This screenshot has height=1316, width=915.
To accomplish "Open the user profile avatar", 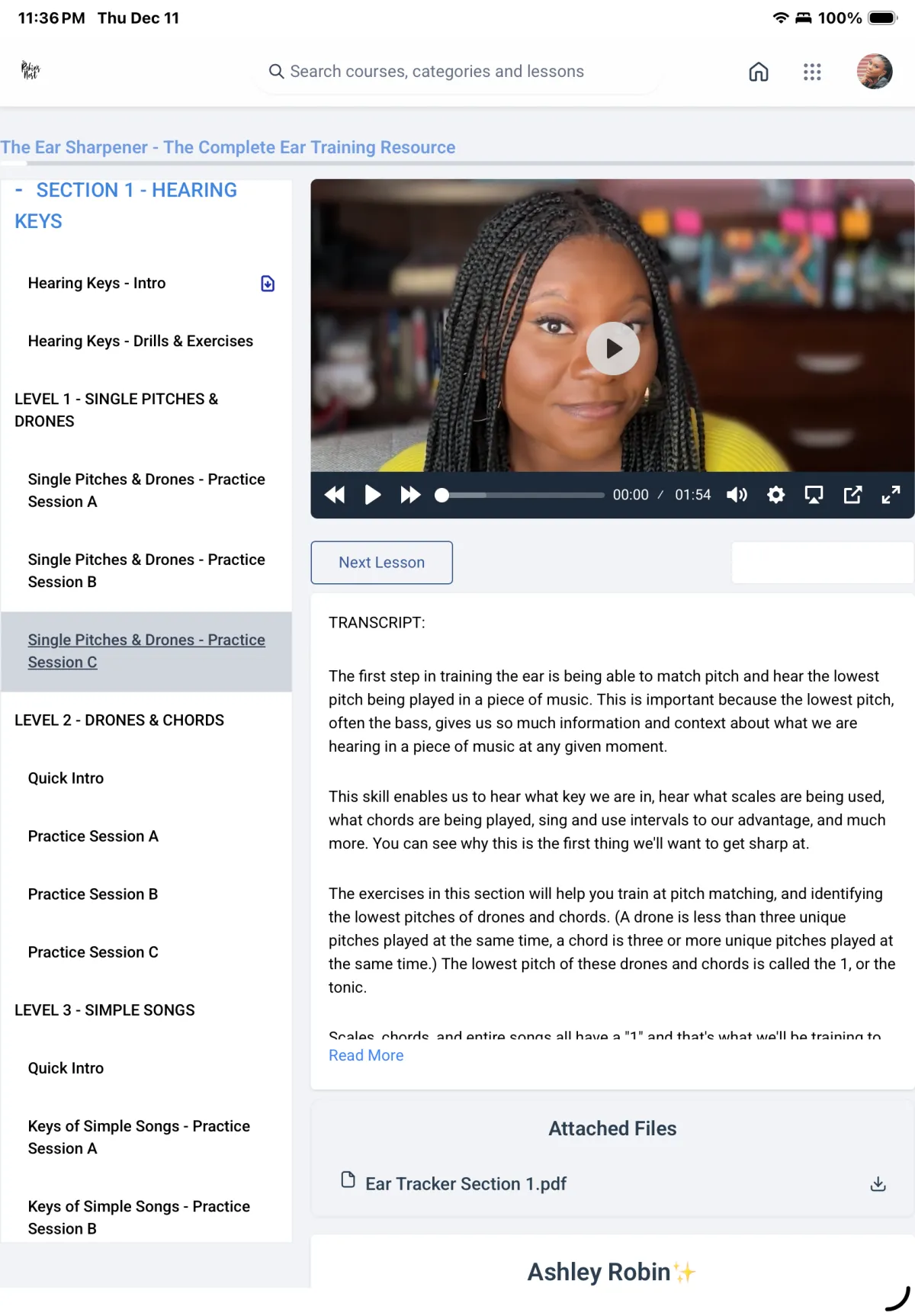I will [875, 72].
